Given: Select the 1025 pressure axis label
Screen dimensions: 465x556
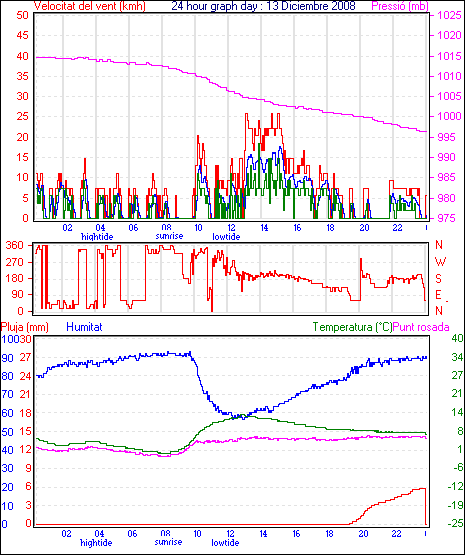Looking at the screenshot, I should pyautogui.click(x=449, y=15).
